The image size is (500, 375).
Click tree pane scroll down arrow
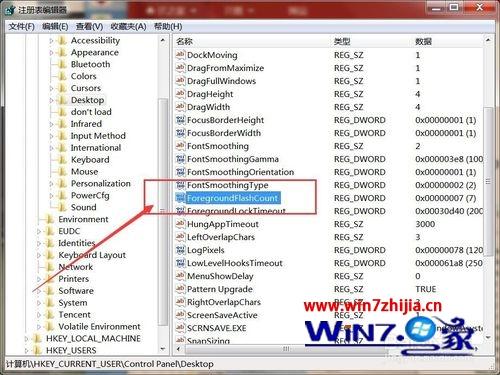point(163,349)
